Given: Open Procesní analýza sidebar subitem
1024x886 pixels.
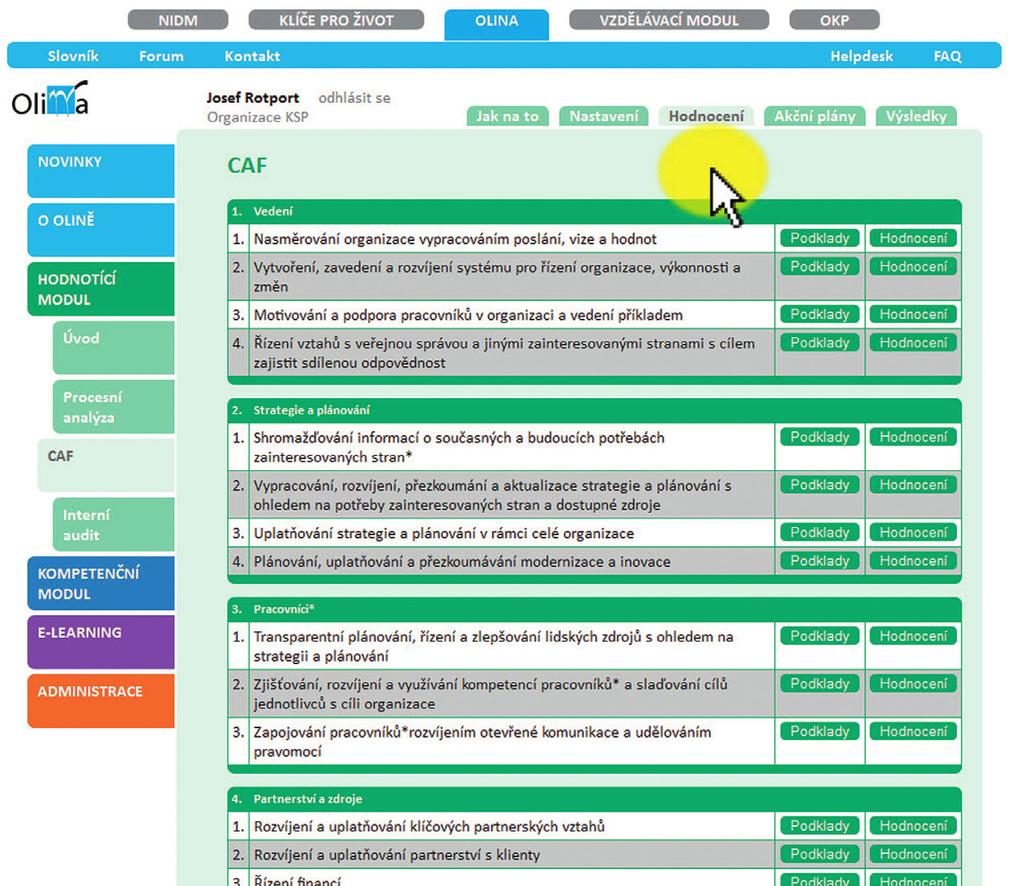Looking at the screenshot, I should click(x=114, y=407).
